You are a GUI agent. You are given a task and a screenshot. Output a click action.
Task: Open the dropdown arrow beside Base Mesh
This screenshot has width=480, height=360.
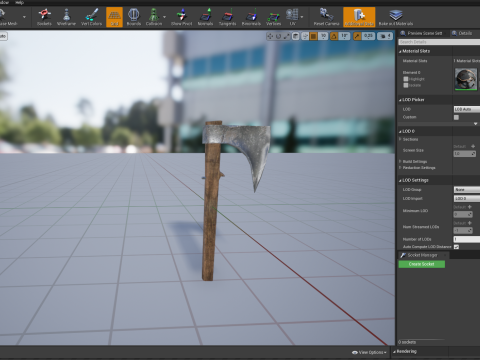[x=24, y=17]
